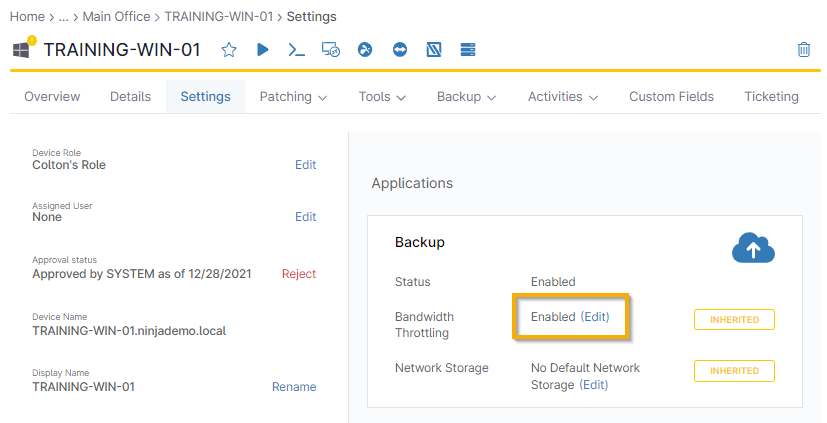Click the trash delete device icon

[x=804, y=49]
